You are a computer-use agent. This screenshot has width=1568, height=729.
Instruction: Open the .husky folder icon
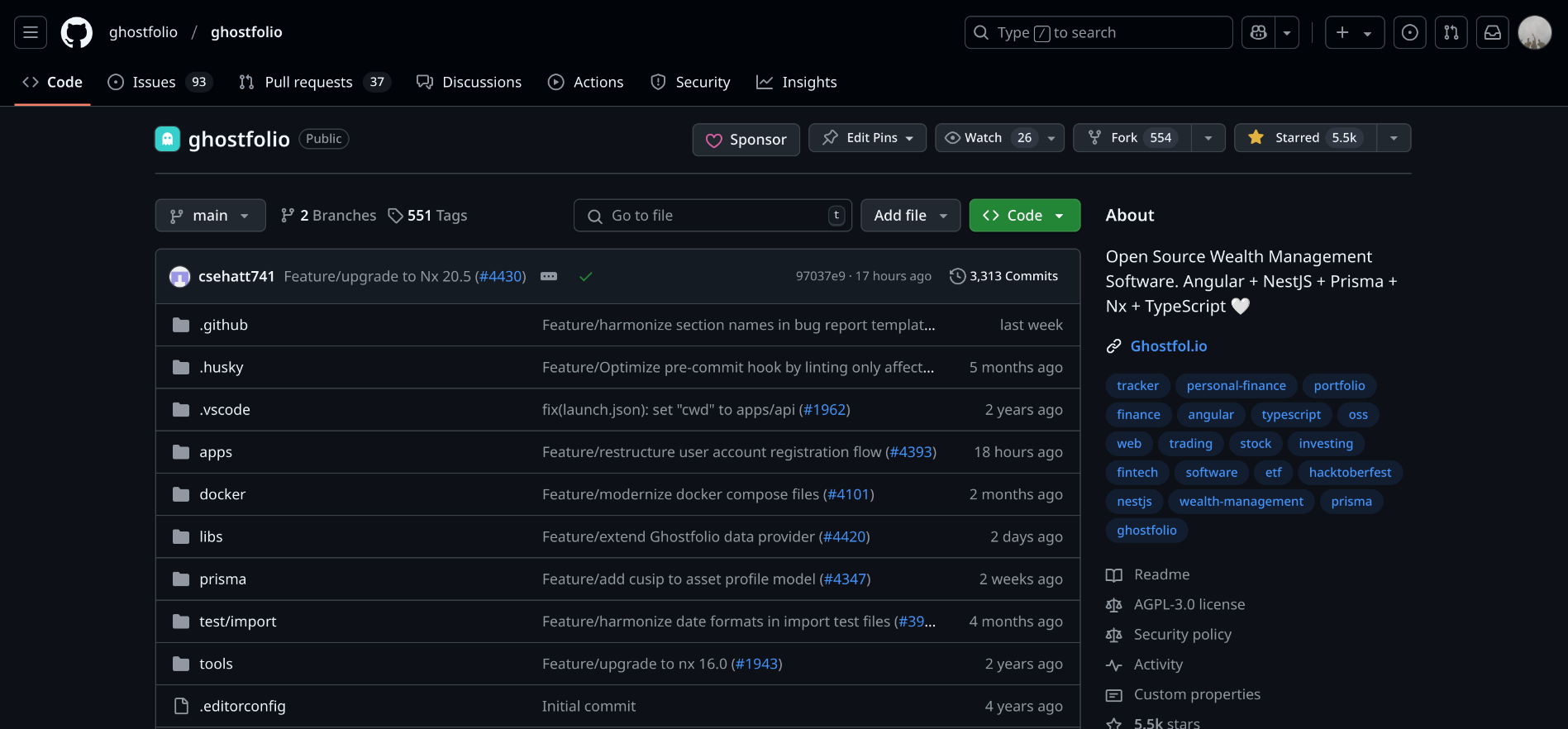point(181,367)
